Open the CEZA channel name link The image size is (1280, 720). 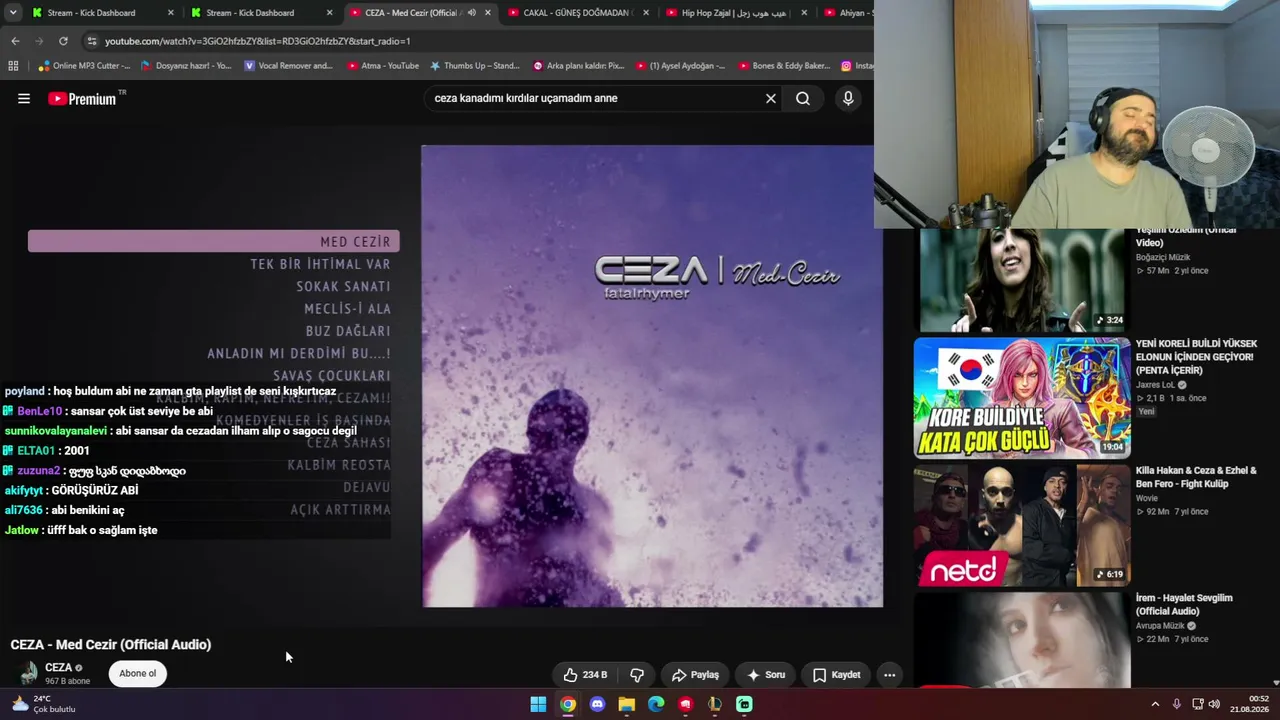coord(58,668)
